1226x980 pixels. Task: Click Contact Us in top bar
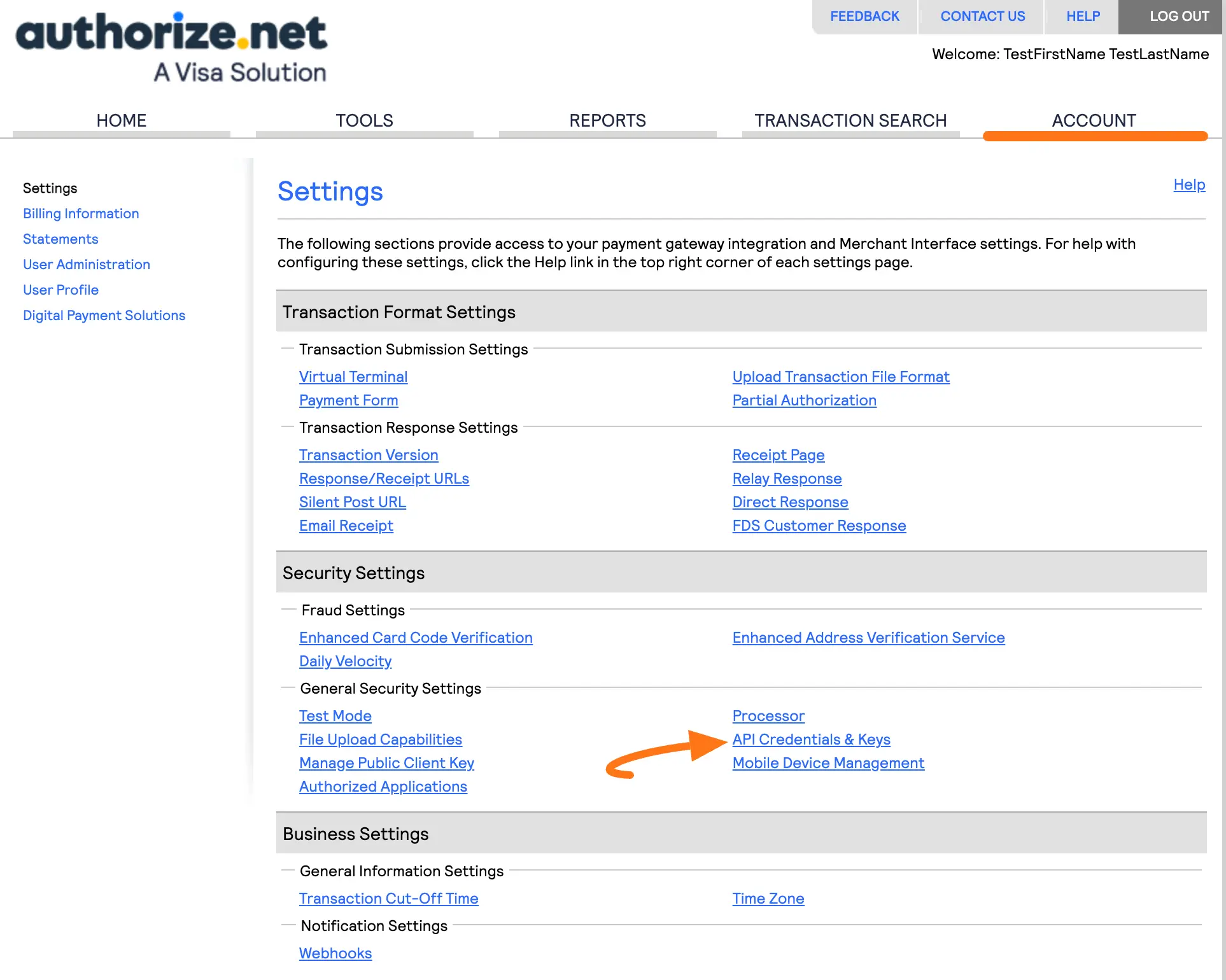click(x=982, y=17)
